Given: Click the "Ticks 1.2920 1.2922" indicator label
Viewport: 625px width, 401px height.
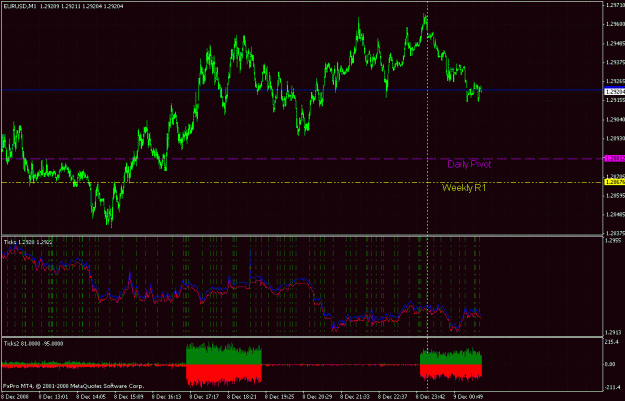Looking at the screenshot, I should click(28, 242).
